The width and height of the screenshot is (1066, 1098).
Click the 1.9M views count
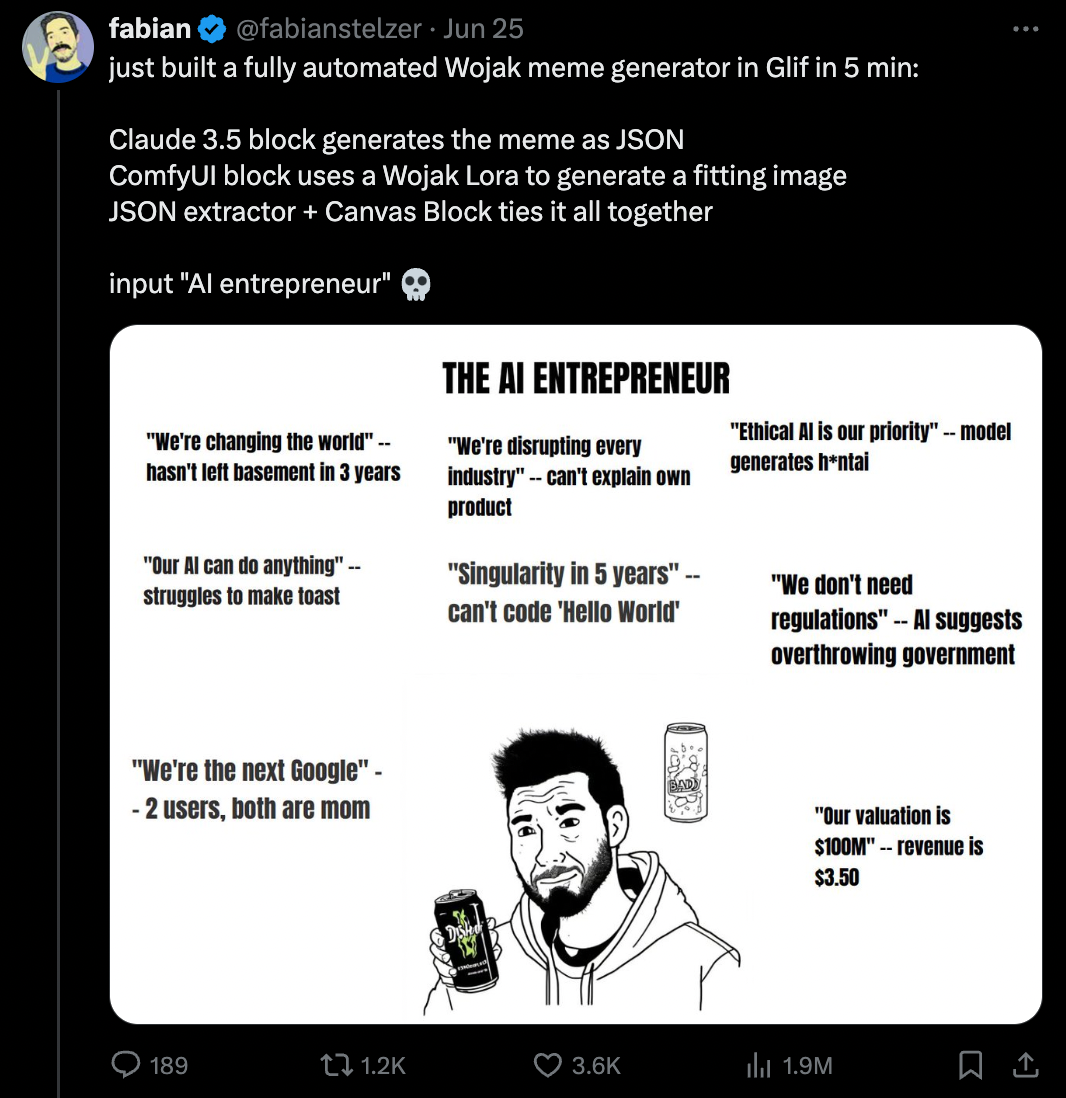[807, 1066]
